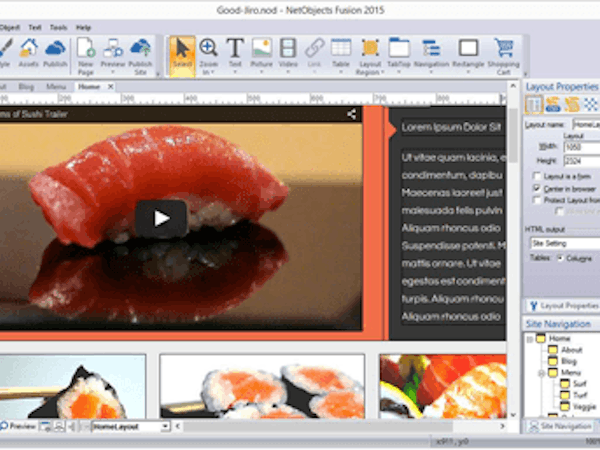The image size is (600, 450).
Task: Click the bottom bar Preview icon
Action: pos(18,426)
